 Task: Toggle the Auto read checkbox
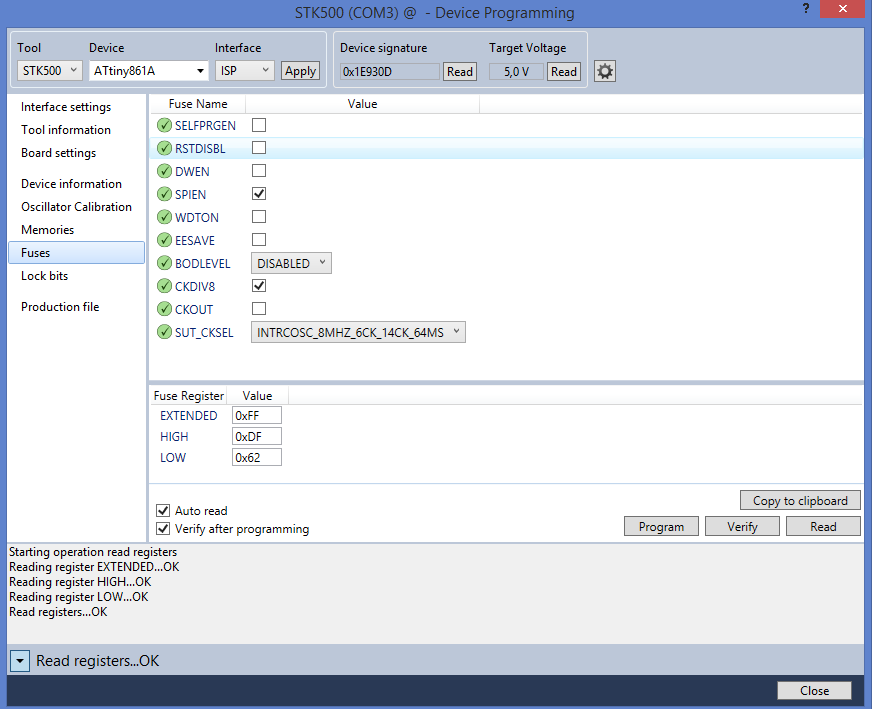point(163,510)
